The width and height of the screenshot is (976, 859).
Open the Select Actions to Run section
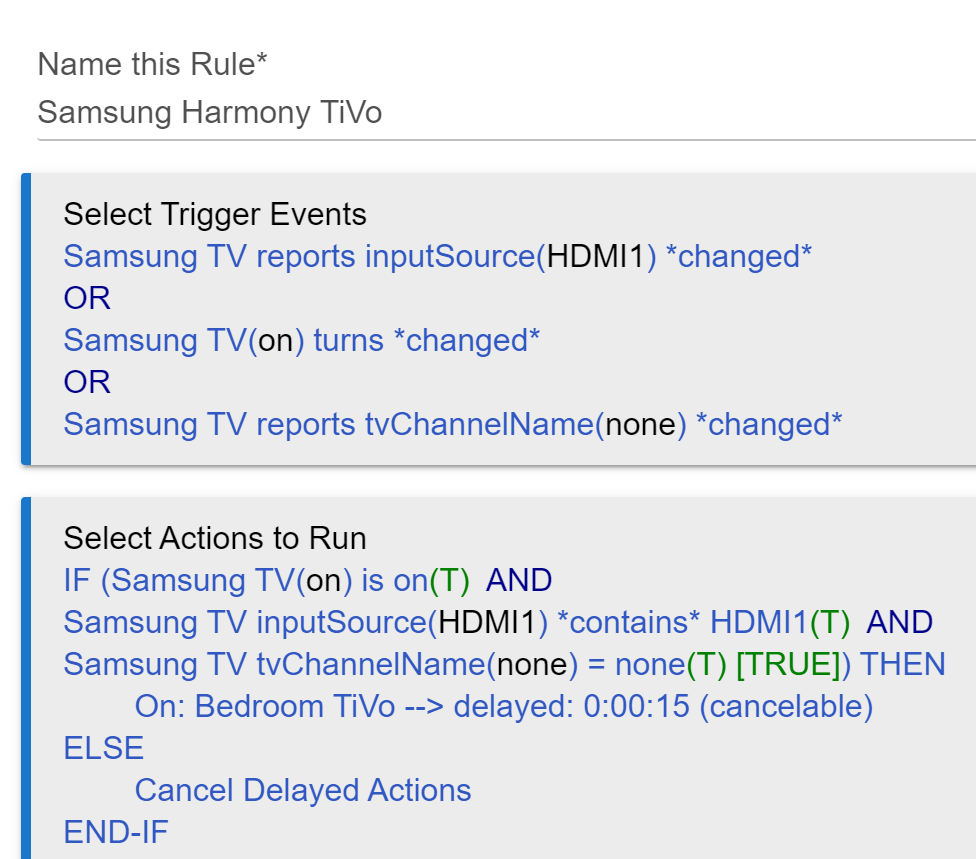coord(215,538)
